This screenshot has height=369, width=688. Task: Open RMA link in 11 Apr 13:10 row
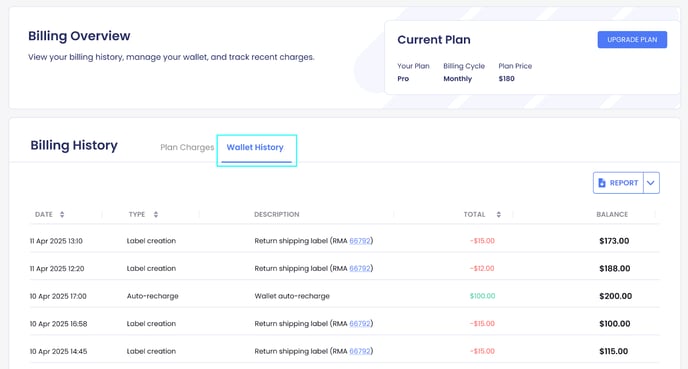(360, 241)
